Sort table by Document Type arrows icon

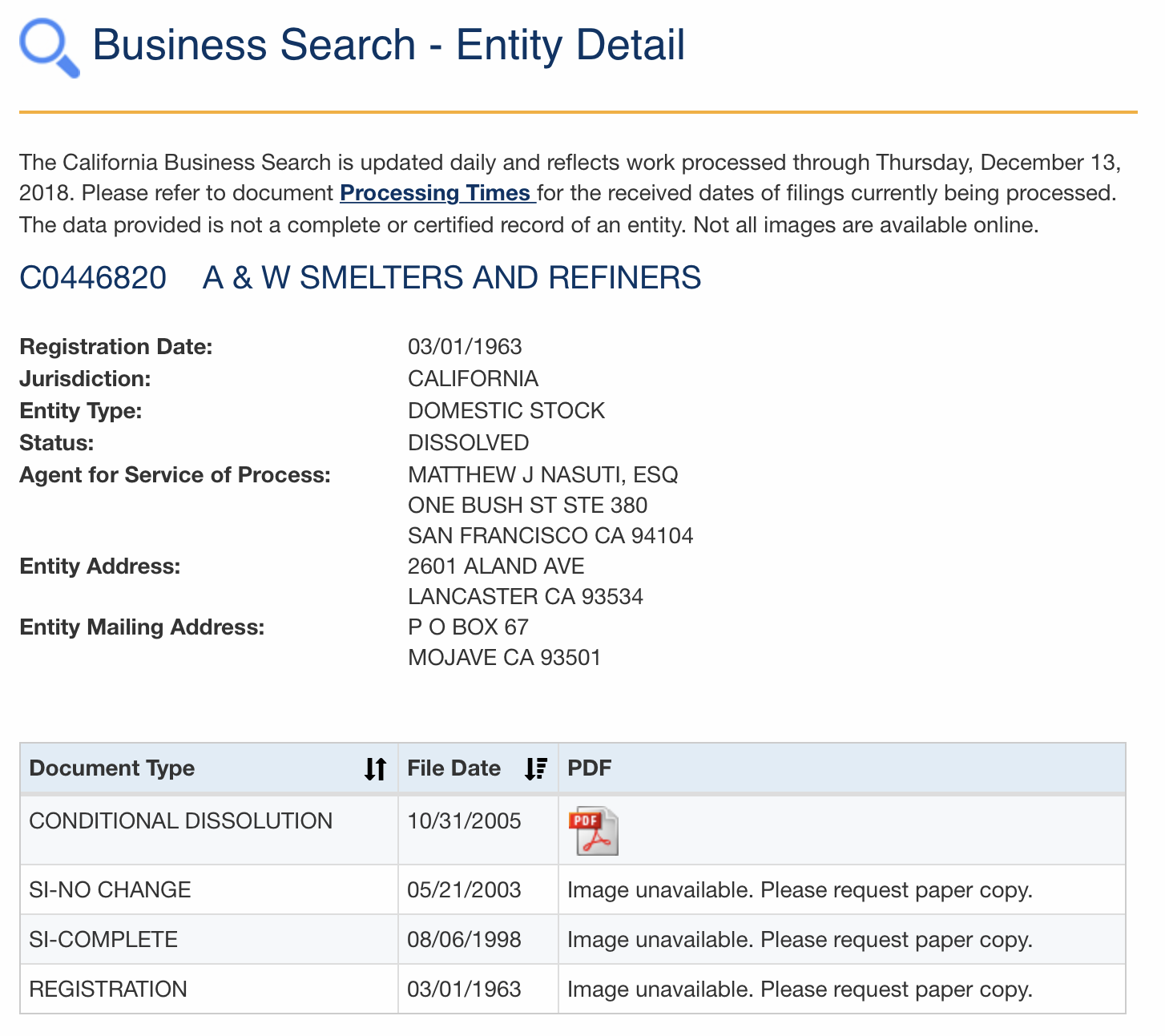point(375,768)
